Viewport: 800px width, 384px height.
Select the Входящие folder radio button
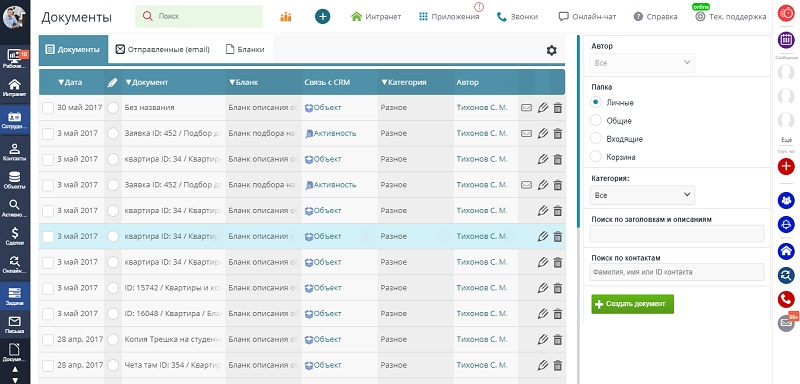click(595, 139)
